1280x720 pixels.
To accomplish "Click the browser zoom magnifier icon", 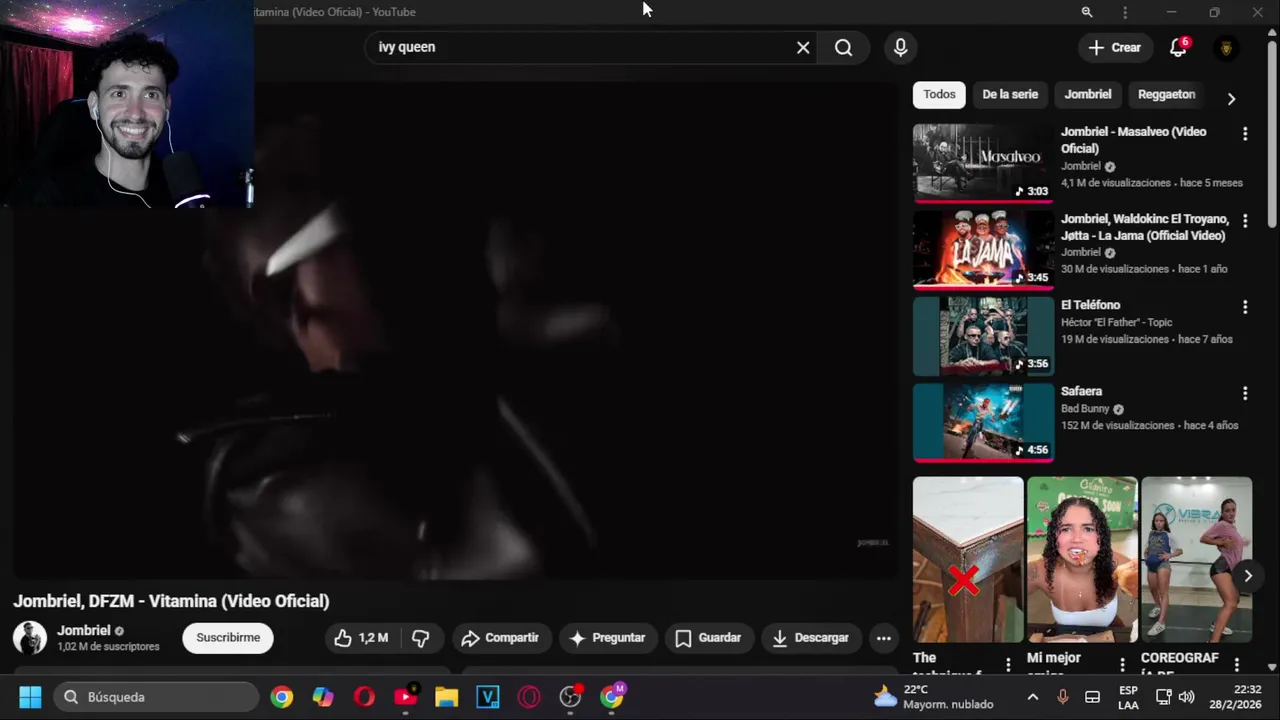I will 1086,12.
